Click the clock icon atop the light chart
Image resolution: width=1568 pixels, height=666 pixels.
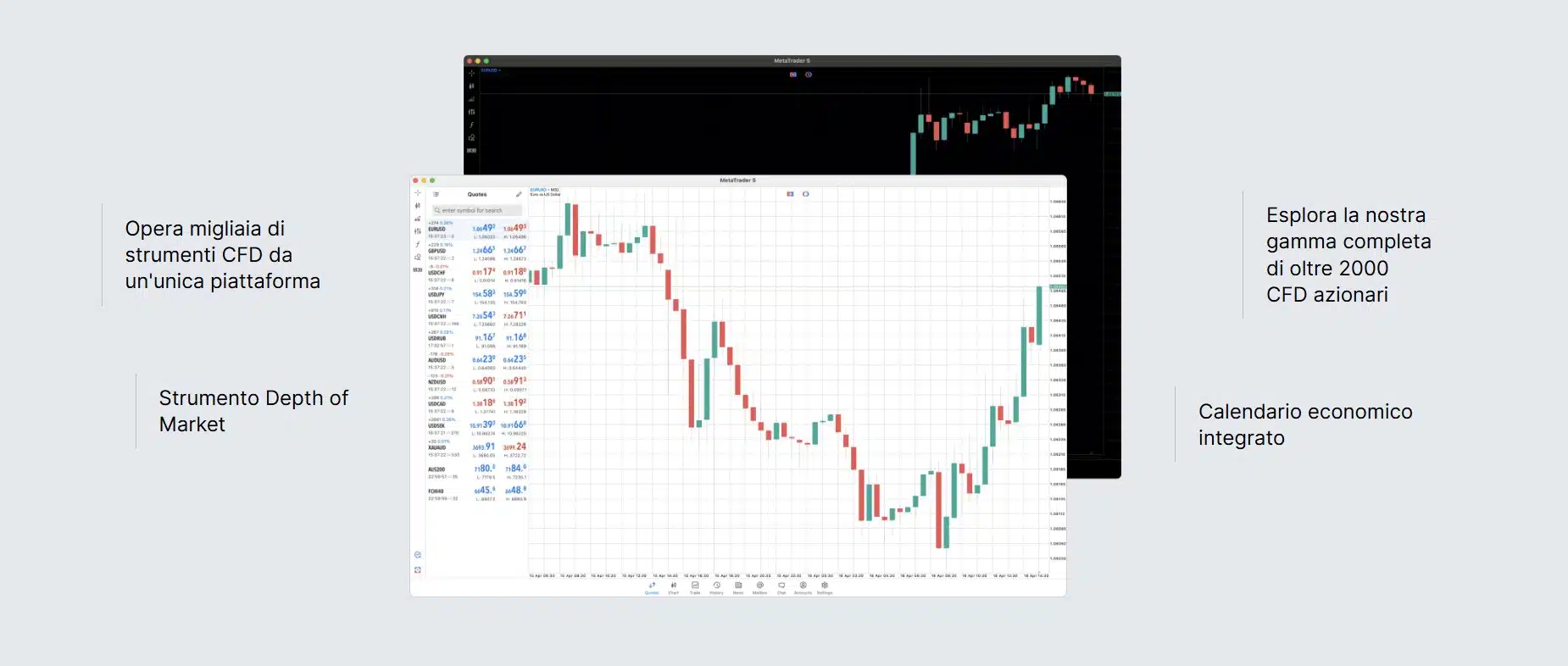tap(806, 194)
